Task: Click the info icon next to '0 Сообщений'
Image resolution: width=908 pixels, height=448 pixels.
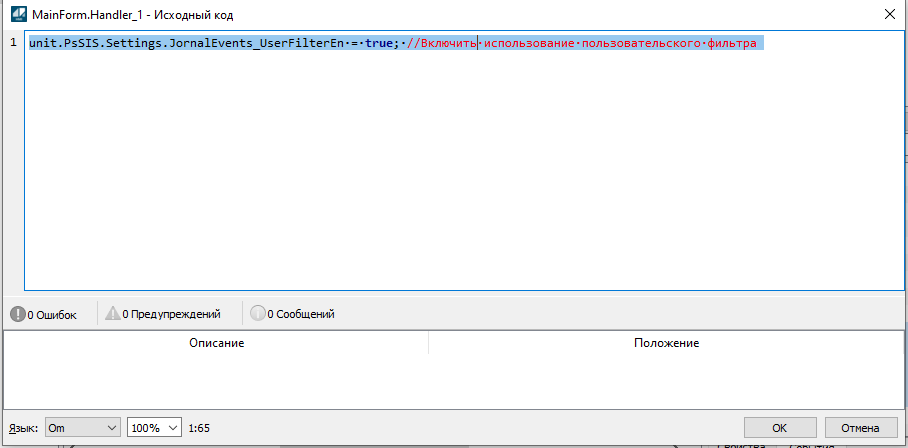Action: pyautogui.click(x=257, y=314)
